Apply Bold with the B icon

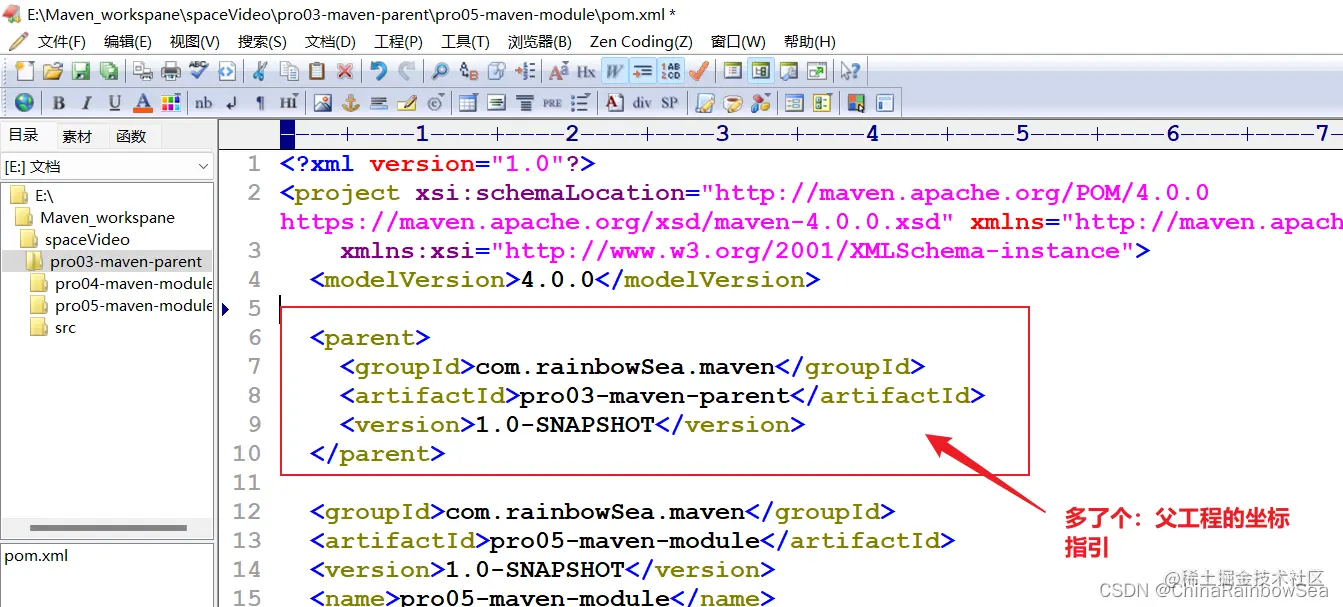click(x=59, y=102)
